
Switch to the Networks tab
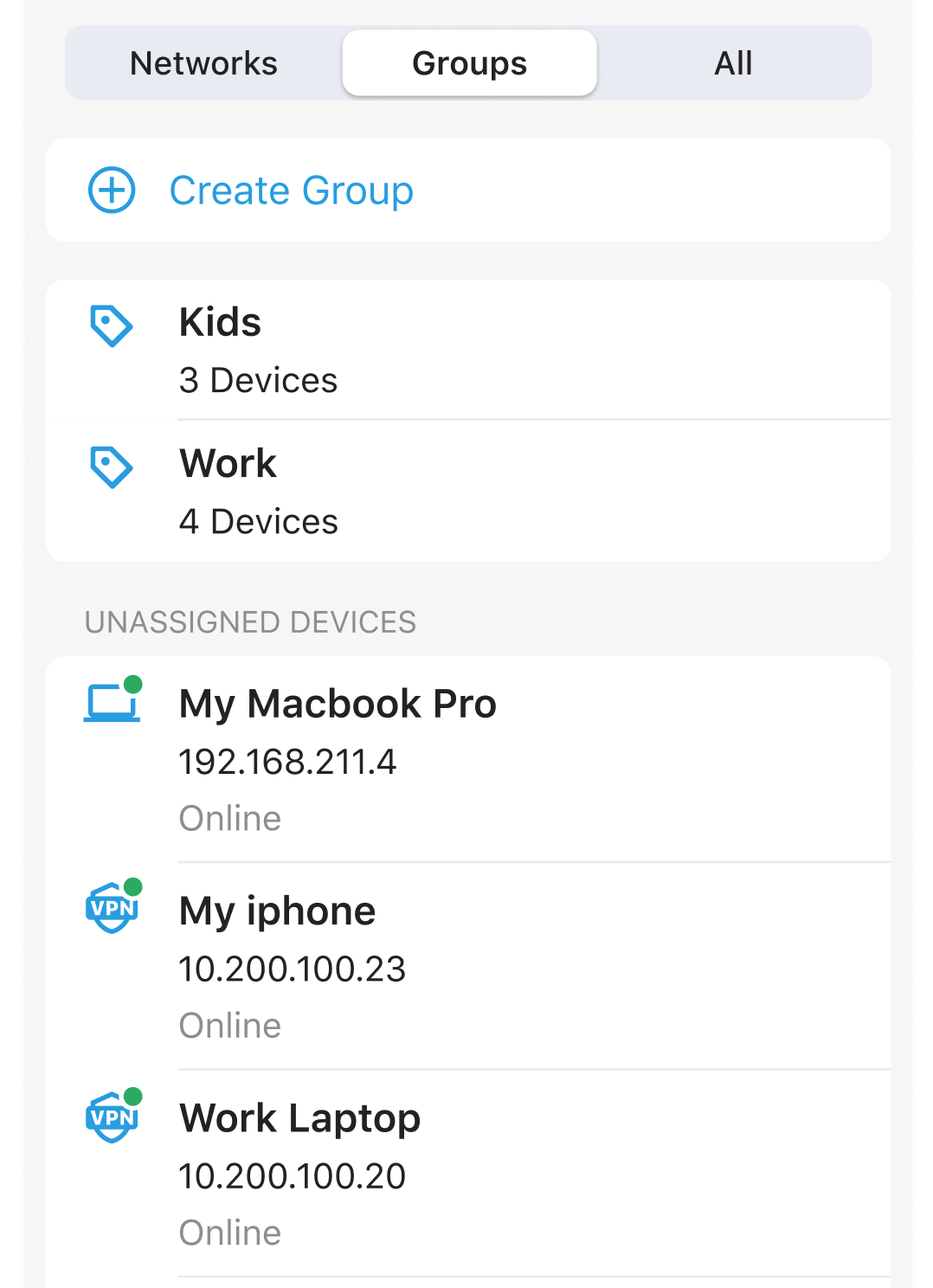tap(203, 63)
